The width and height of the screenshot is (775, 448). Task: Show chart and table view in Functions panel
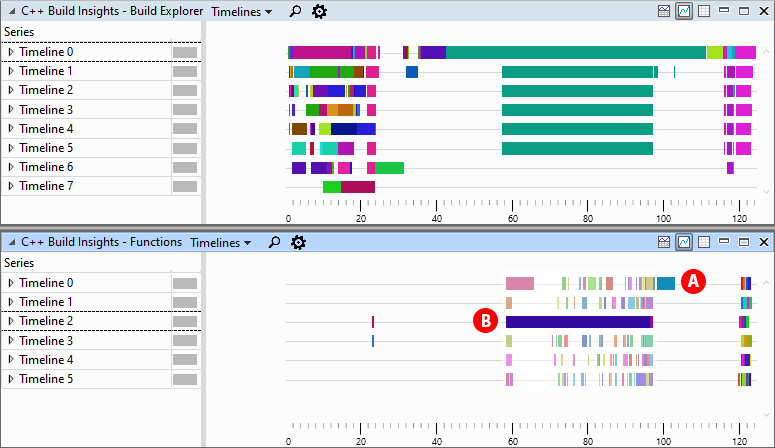[664, 242]
